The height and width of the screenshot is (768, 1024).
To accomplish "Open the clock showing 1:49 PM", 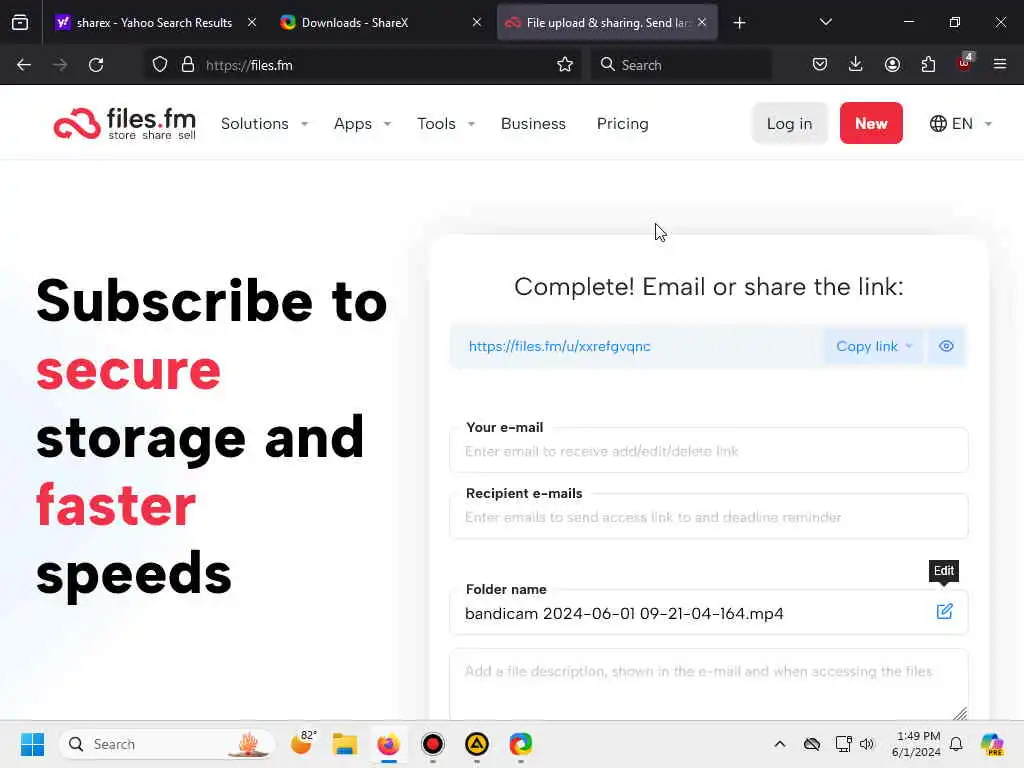I will point(916,744).
